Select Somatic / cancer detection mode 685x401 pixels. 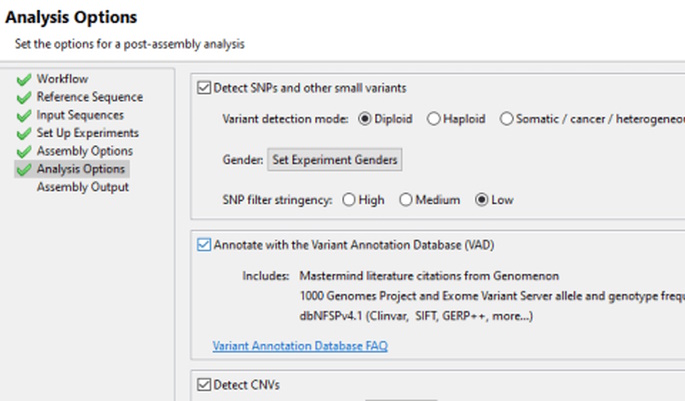click(506, 119)
